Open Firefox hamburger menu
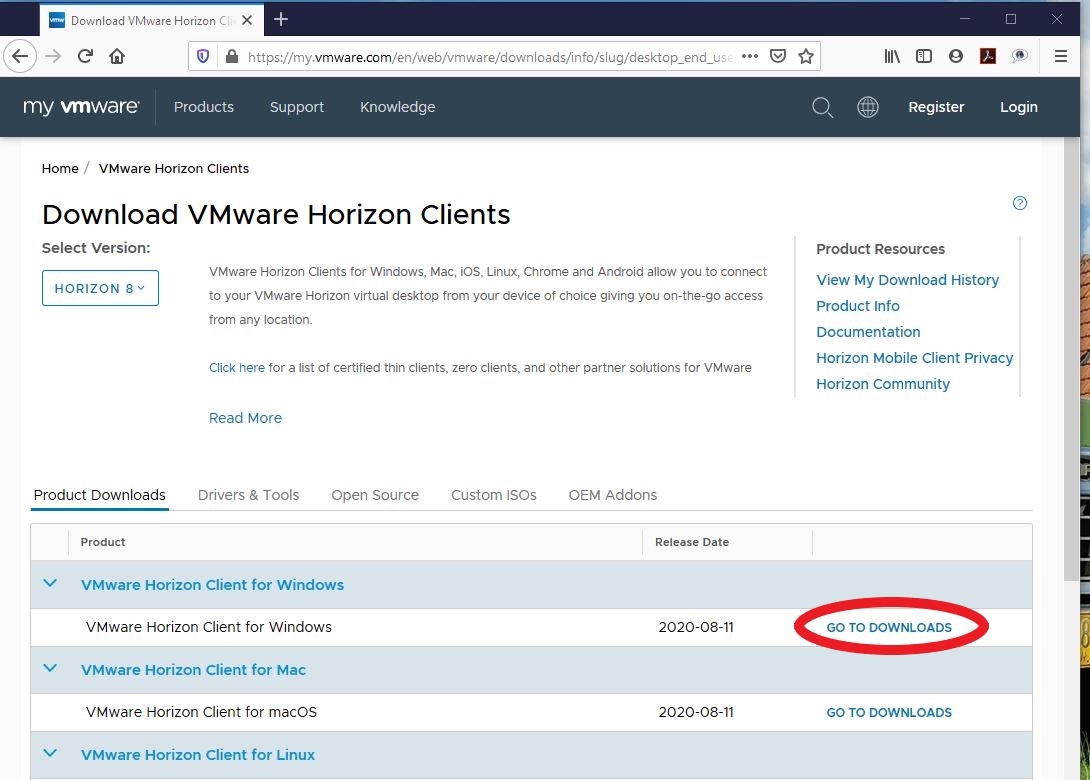1090x780 pixels. (1061, 56)
